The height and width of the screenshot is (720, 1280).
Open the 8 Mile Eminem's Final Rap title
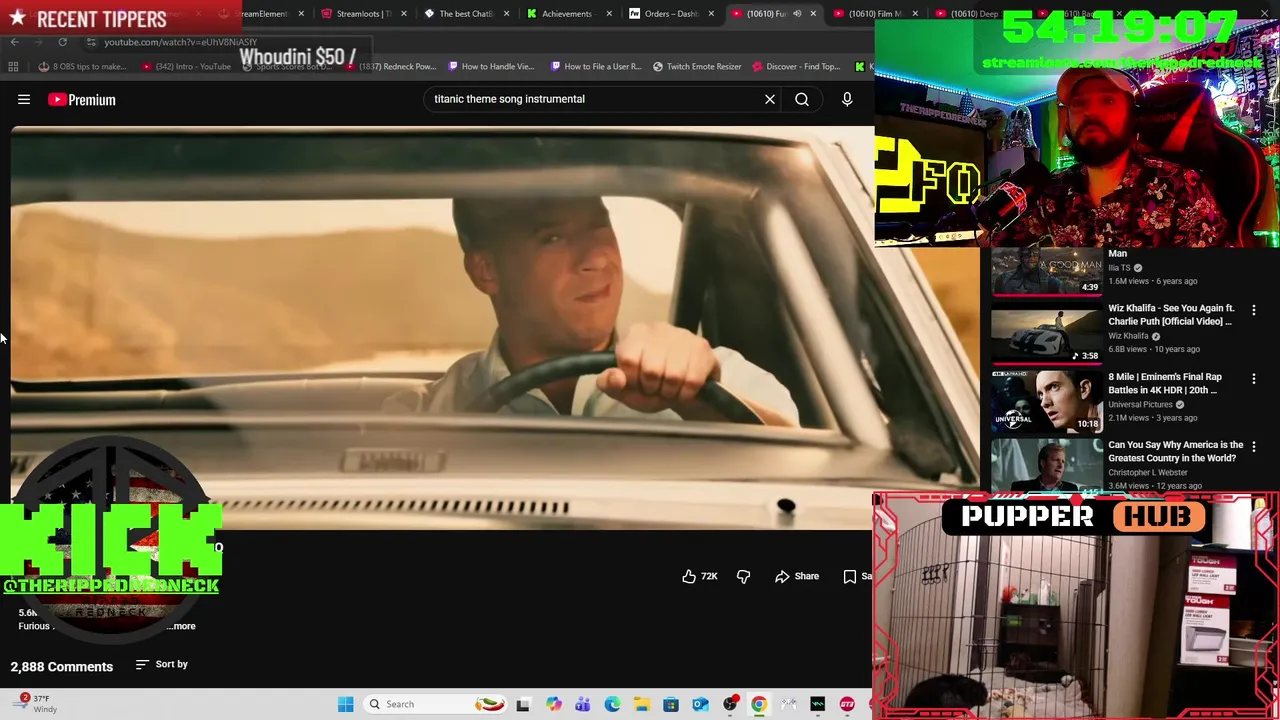(x=1165, y=383)
